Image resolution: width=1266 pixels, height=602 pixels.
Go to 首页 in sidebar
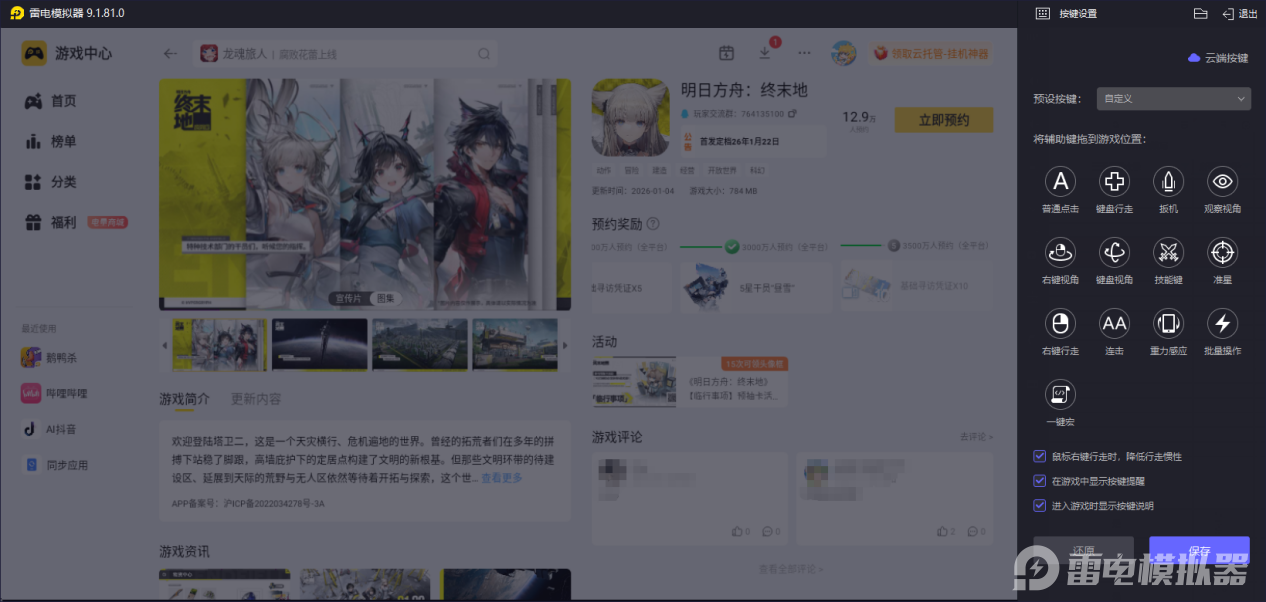click(x=51, y=101)
